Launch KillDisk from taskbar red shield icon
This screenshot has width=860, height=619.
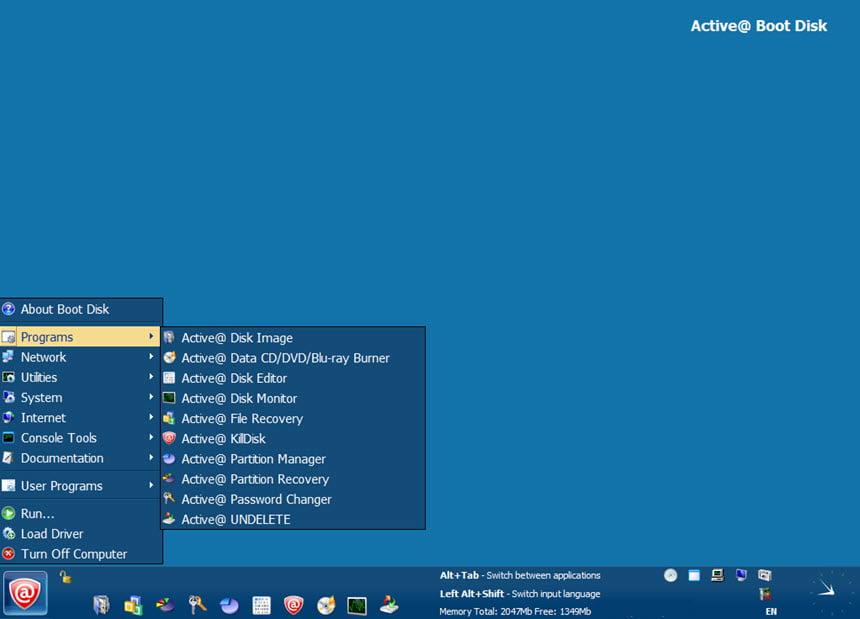tap(293, 605)
